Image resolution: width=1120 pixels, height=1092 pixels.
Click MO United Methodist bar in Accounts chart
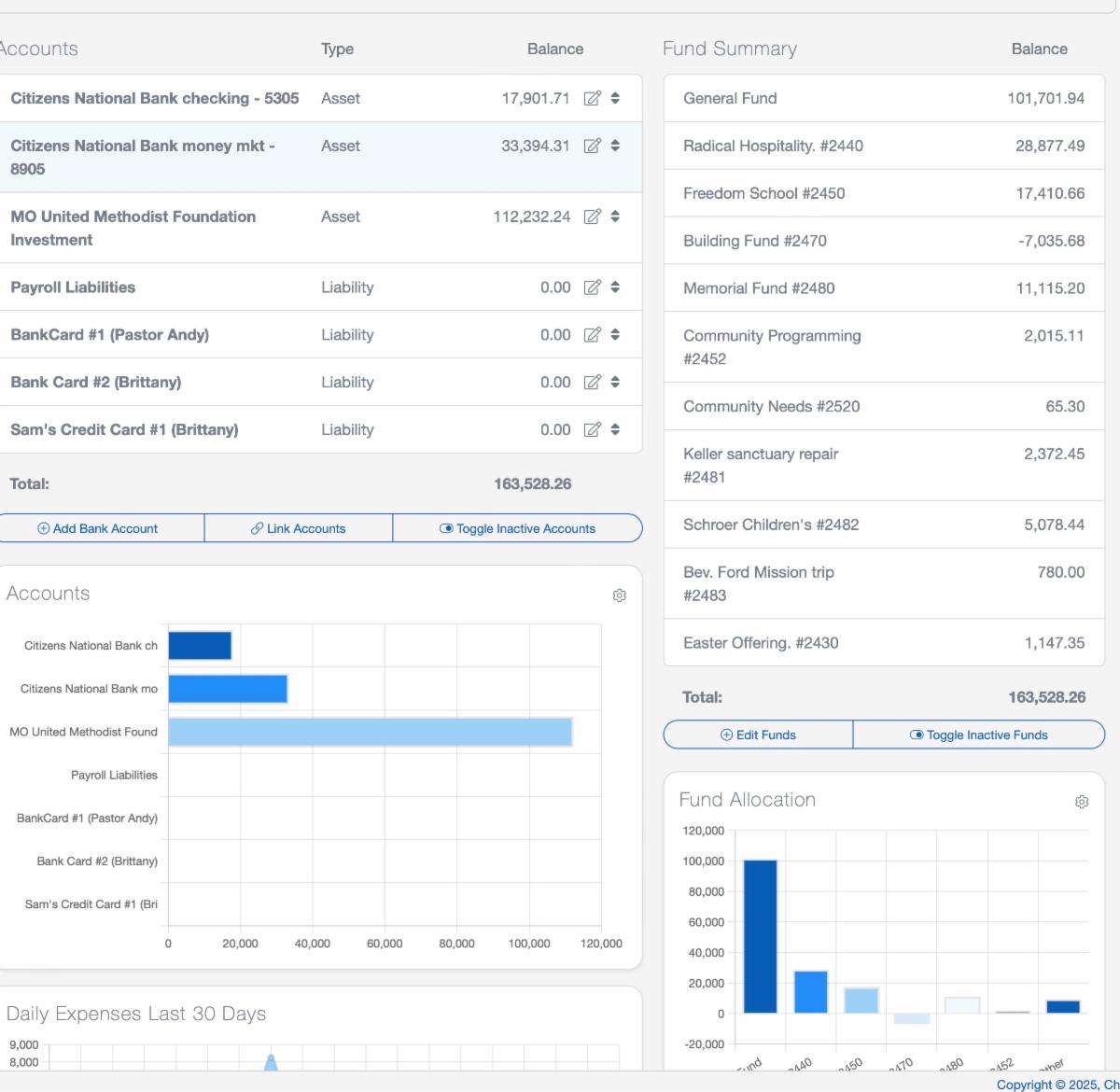370,733
